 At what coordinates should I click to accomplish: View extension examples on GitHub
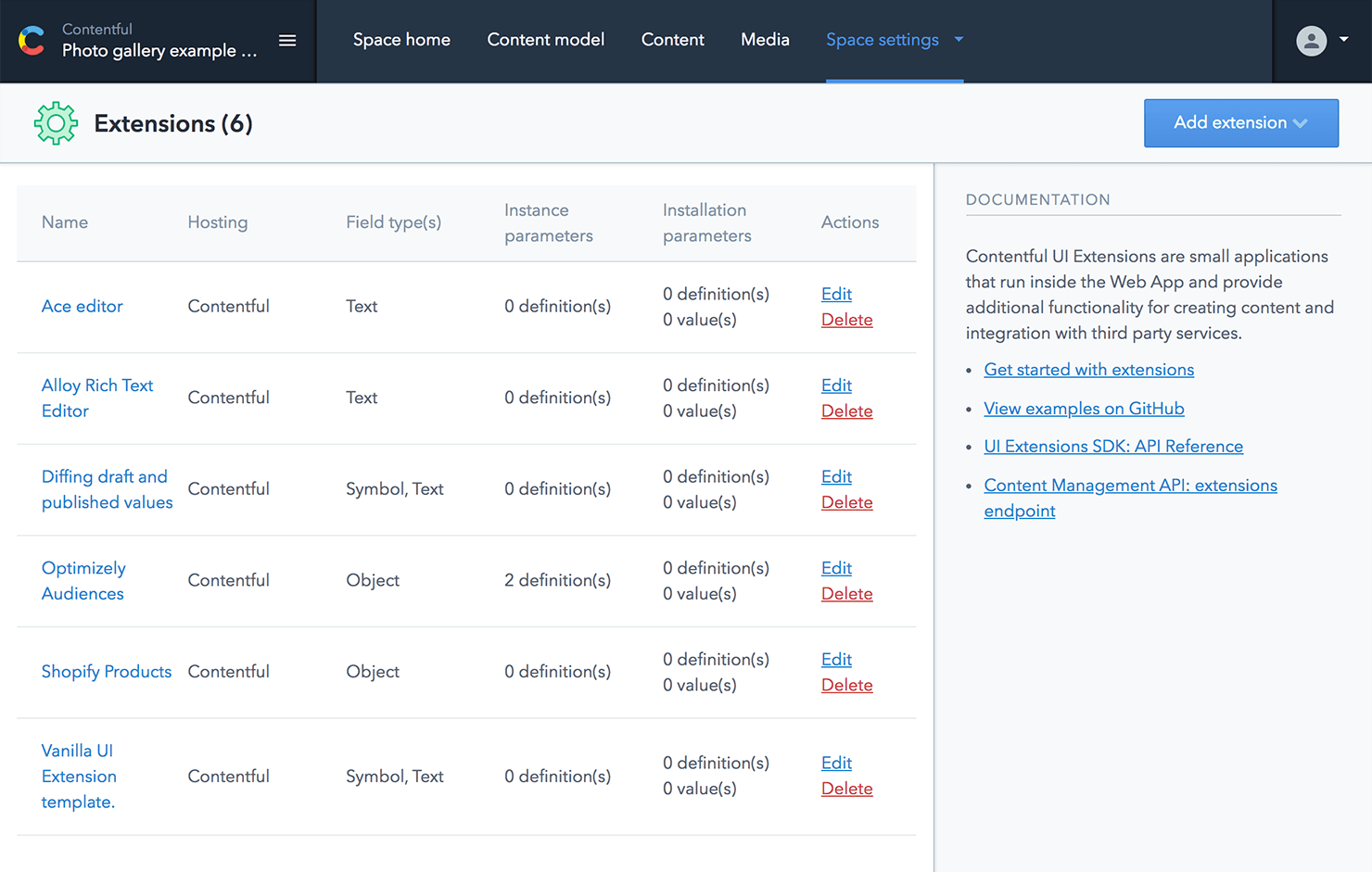[1084, 408]
